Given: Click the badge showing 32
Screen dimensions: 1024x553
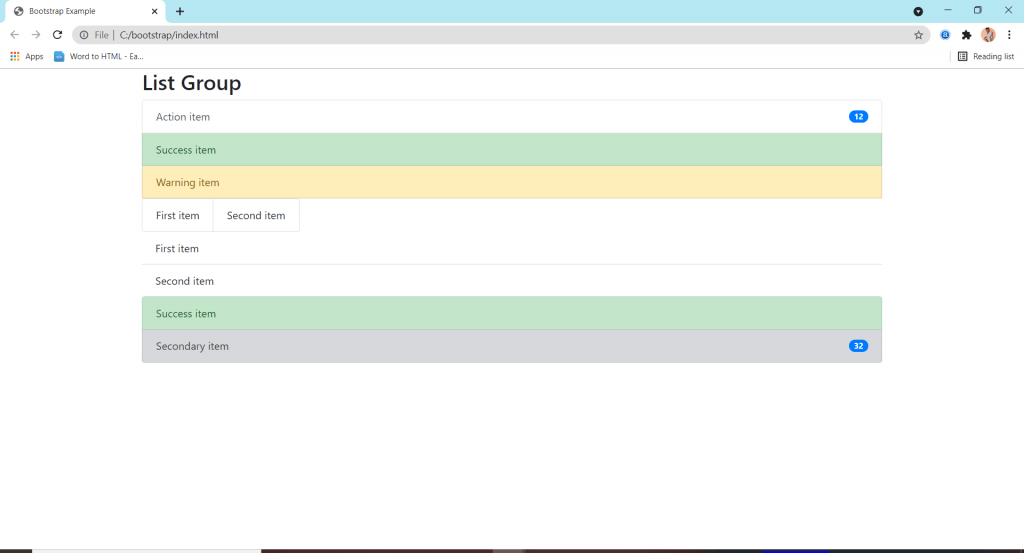Looking at the screenshot, I should coord(858,346).
